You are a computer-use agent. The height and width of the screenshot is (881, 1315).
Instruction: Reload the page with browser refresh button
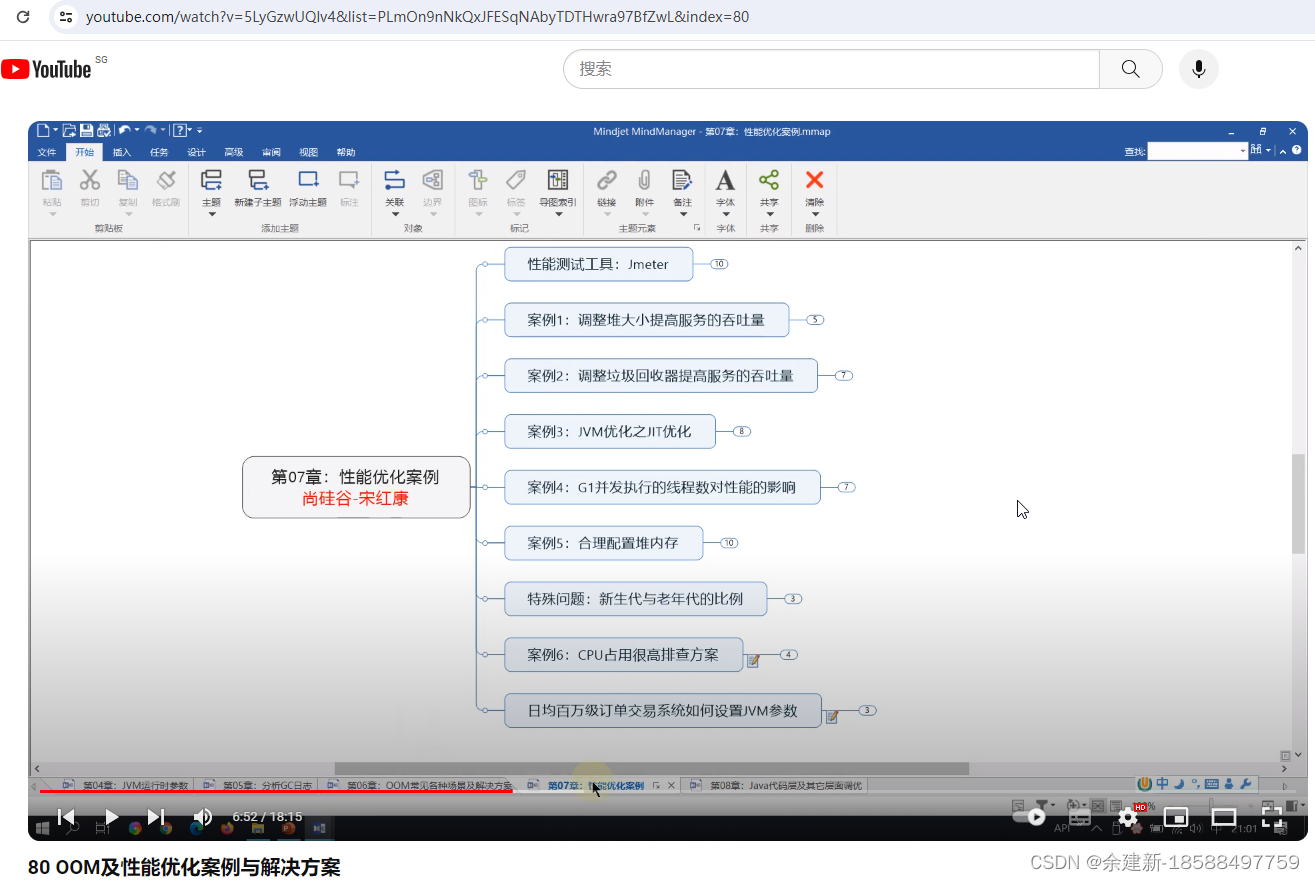point(22,17)
